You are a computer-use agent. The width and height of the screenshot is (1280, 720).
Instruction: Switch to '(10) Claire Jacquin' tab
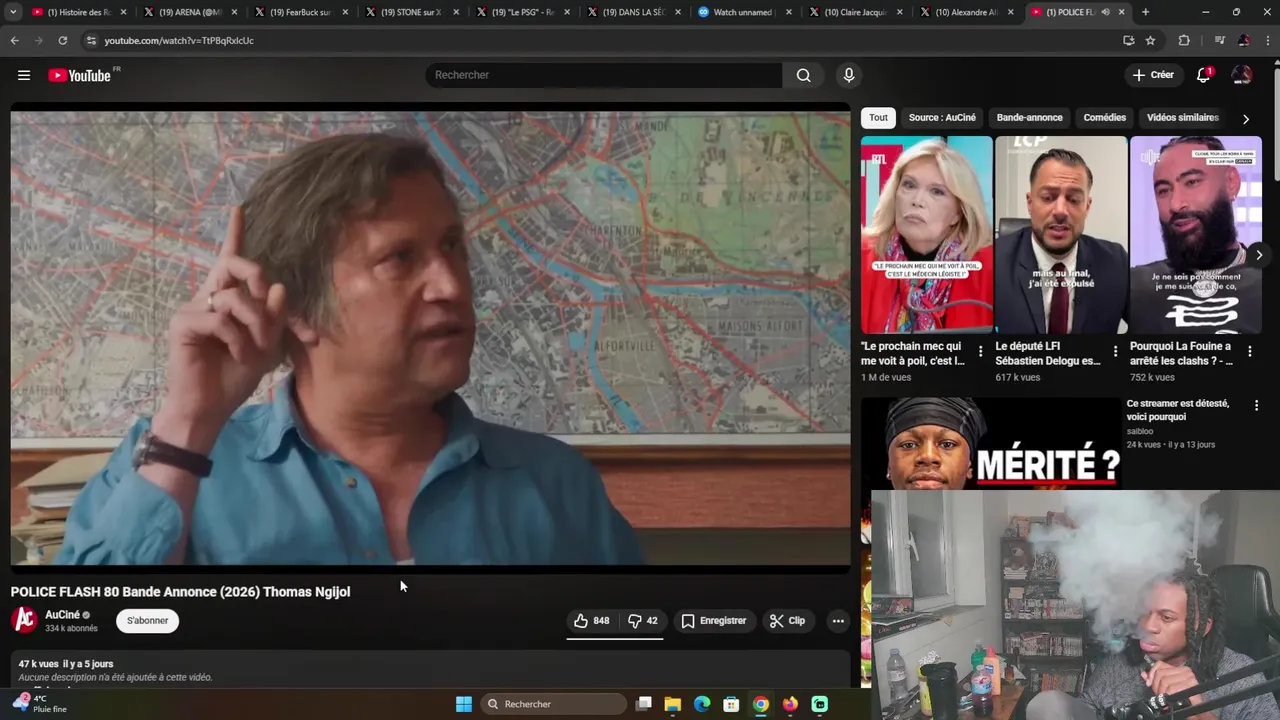coord(855,12)
